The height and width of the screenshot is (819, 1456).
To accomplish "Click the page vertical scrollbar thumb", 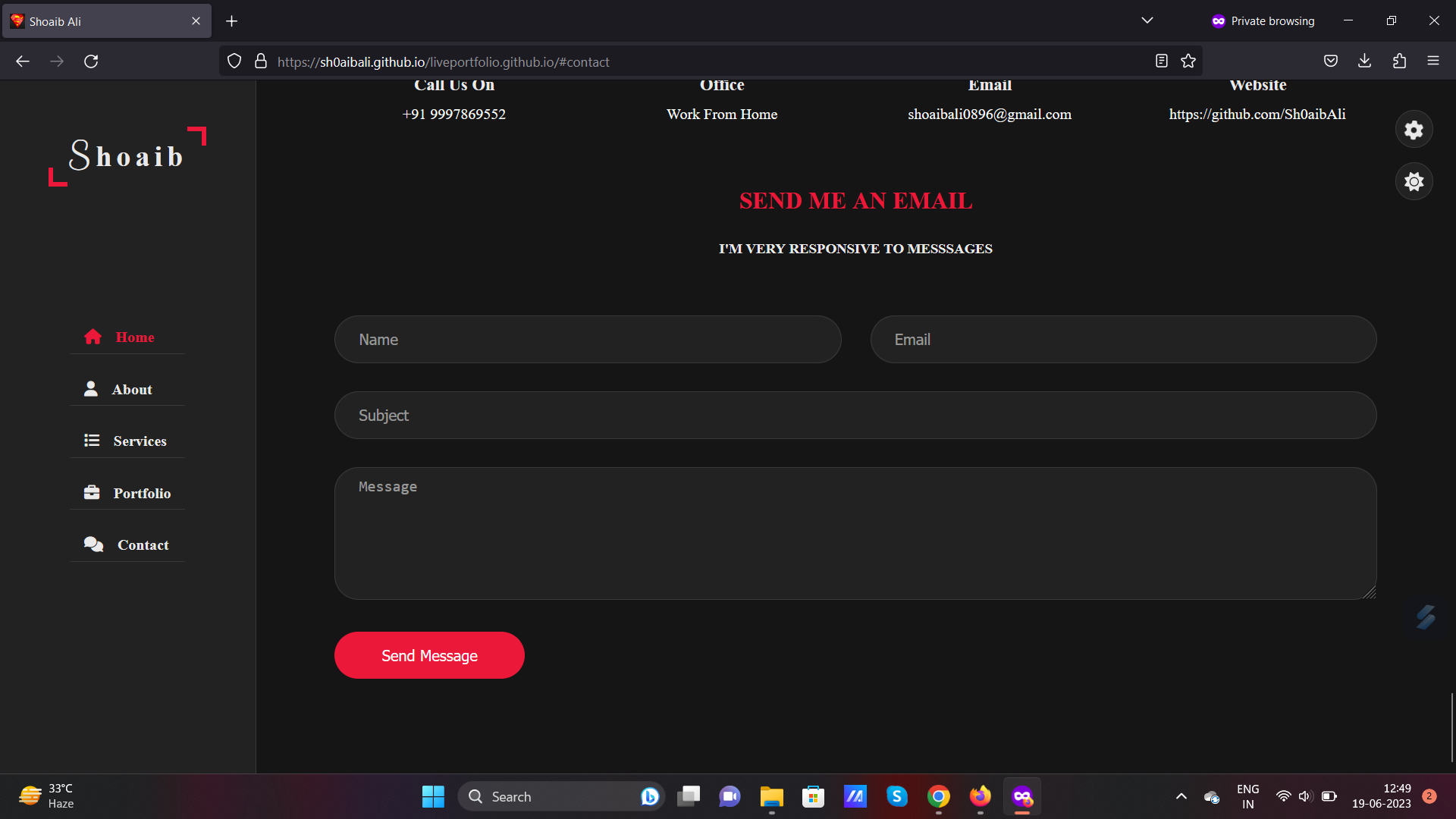I will point(1451,726).
